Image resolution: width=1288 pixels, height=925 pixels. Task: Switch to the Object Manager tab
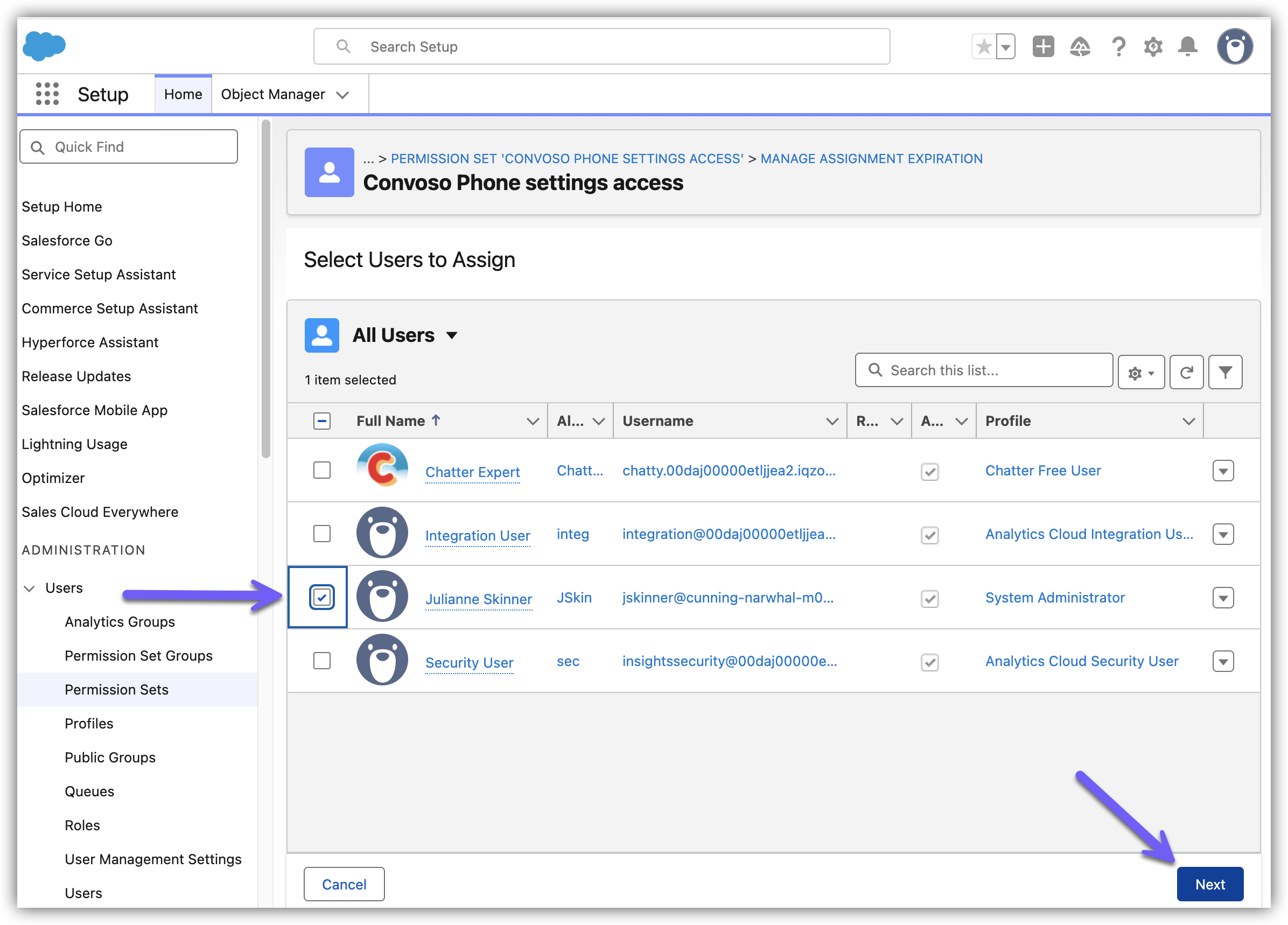(x=272, y=94)
